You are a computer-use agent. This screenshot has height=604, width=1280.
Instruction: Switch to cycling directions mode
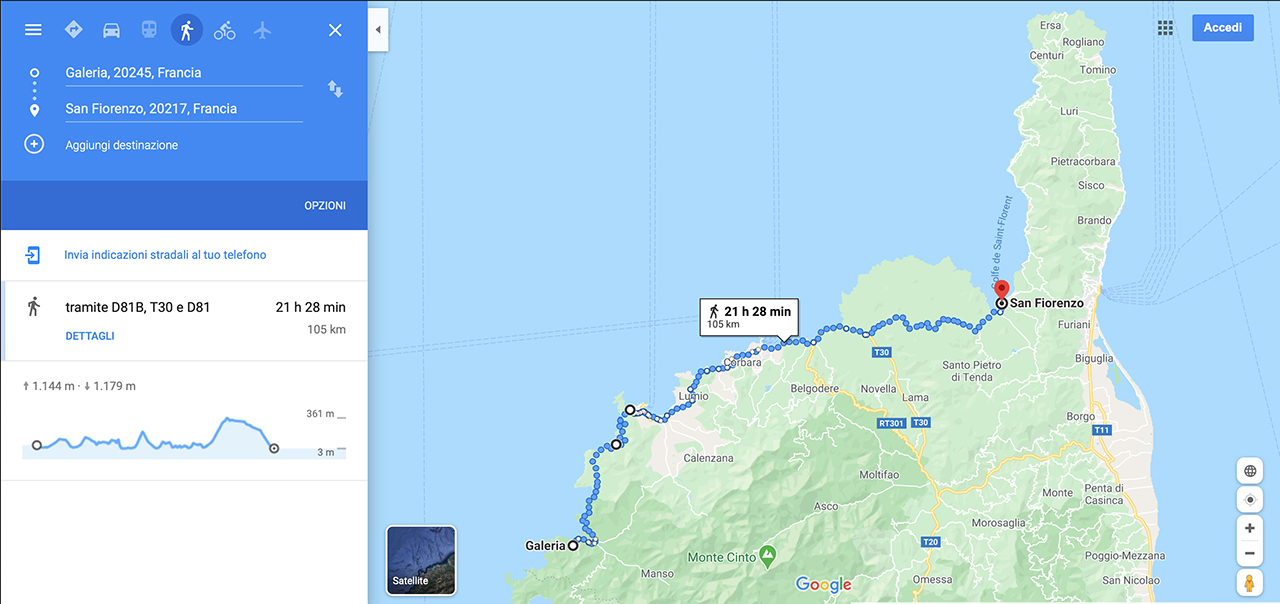[x=224, y=30]
